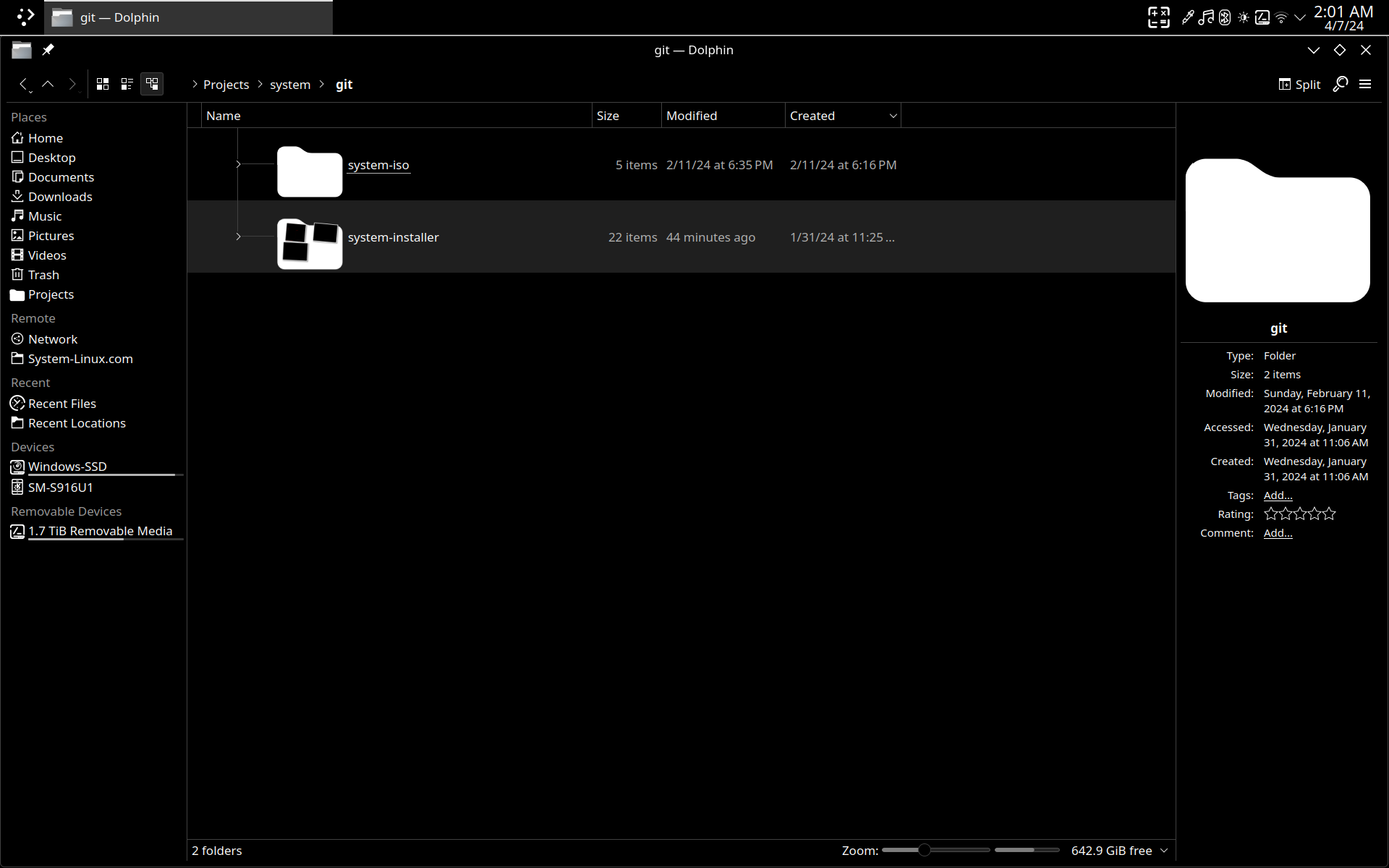1389x868 pixels.
Task: Go up to the parent folder
Action: click(48, 84)
